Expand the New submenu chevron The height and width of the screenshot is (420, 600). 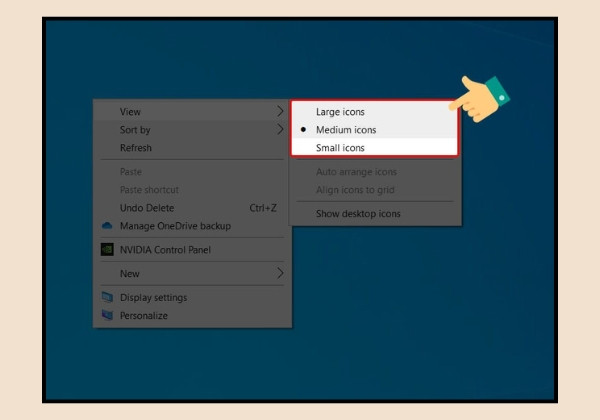tap(280, 273)
